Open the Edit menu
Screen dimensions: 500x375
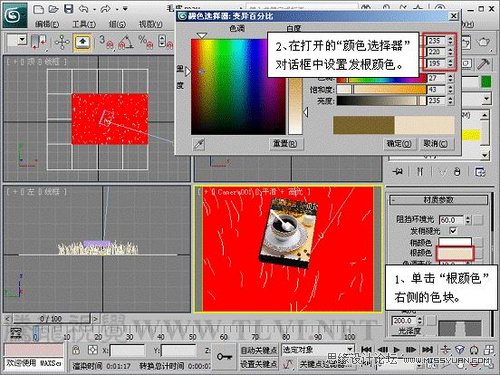47,24
